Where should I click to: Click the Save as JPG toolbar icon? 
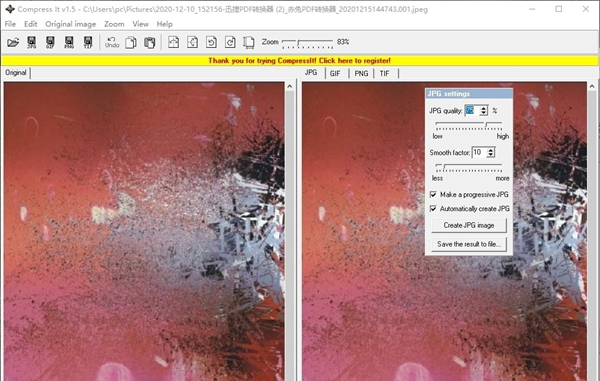click(x=31, y=42)
